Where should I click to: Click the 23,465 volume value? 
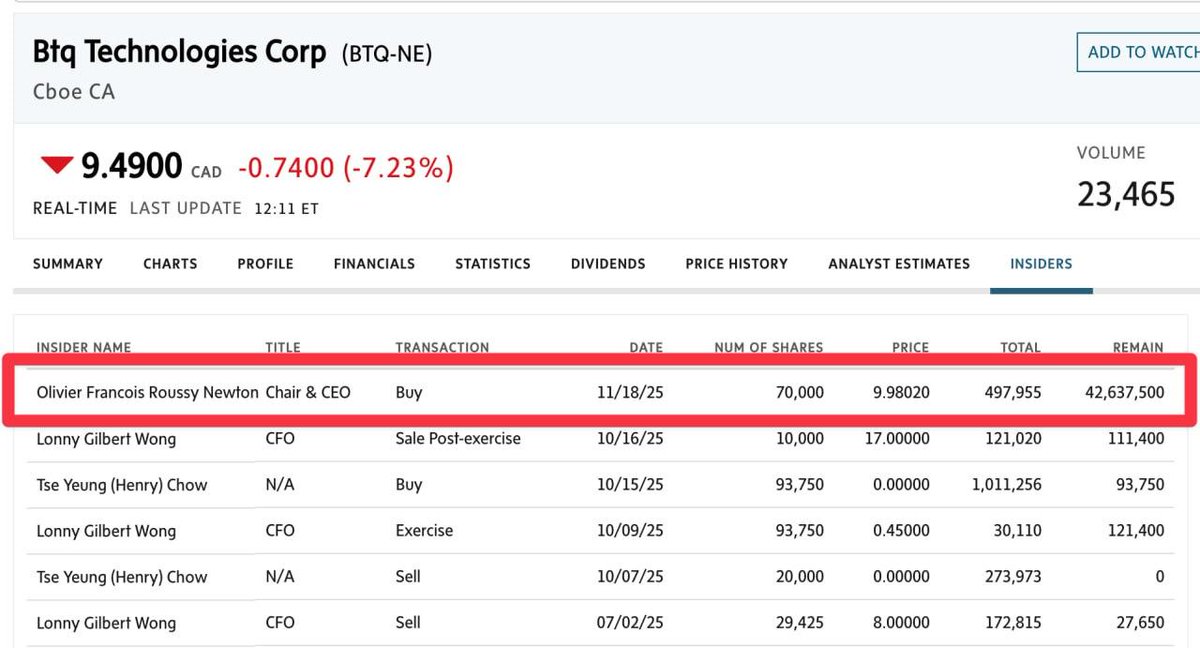tap(1126, 193)
